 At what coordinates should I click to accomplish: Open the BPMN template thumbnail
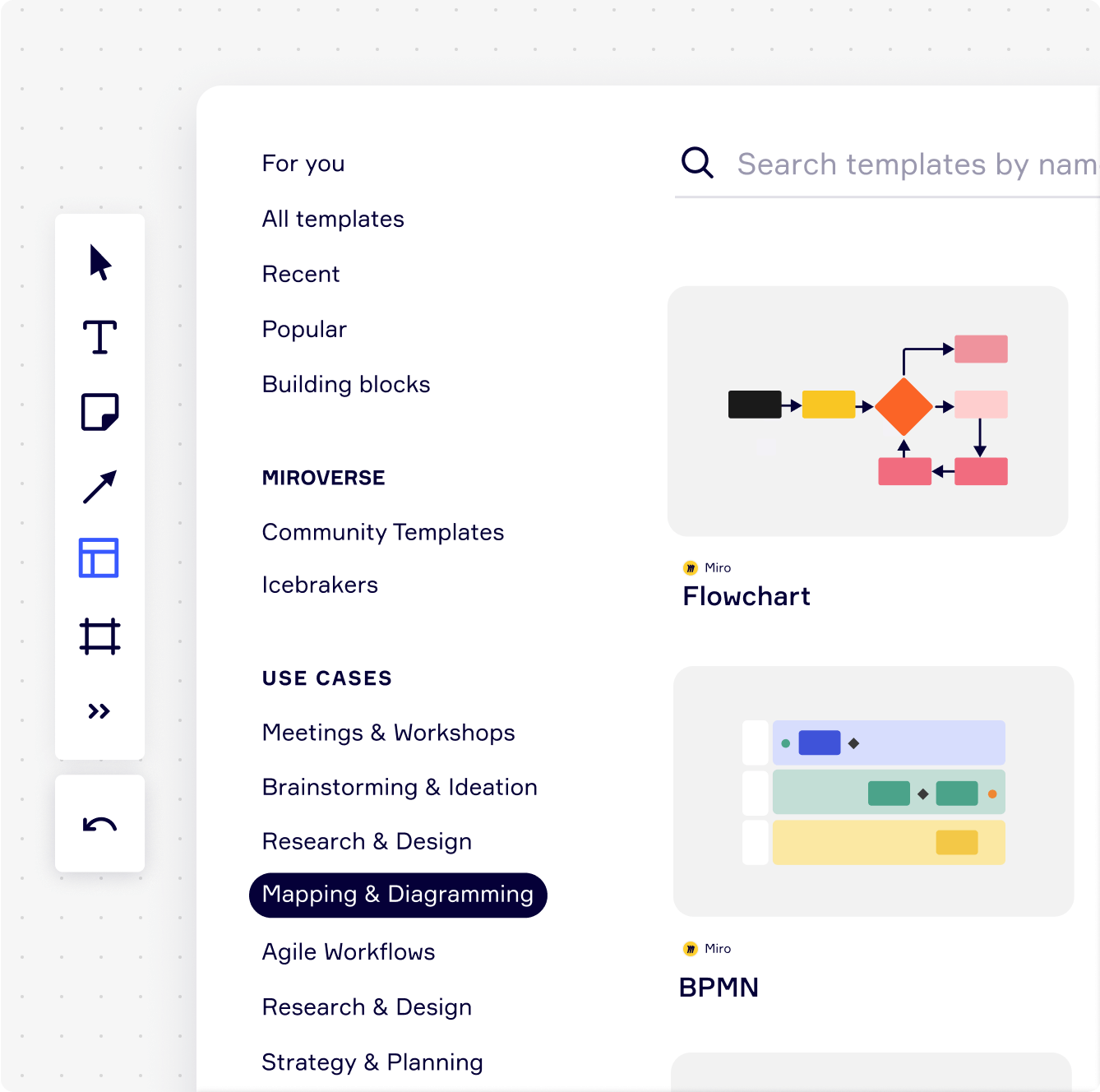point(873,791)
